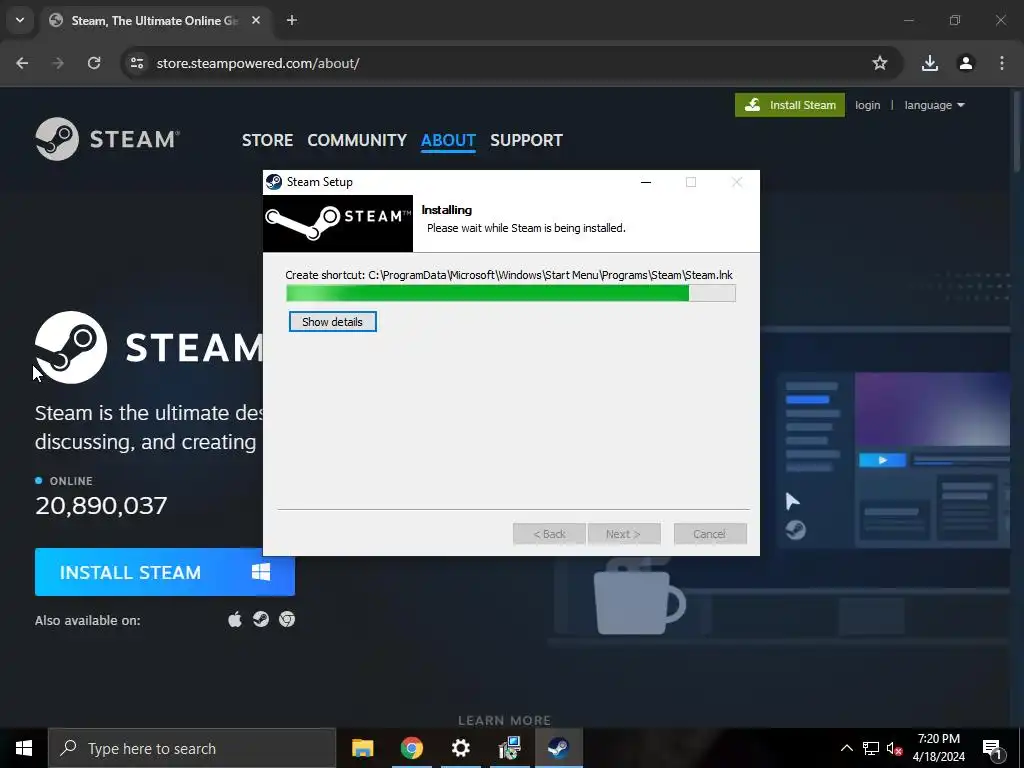
Task: Click the Chrome taskbar icon
Action: [x=411, y=748]
